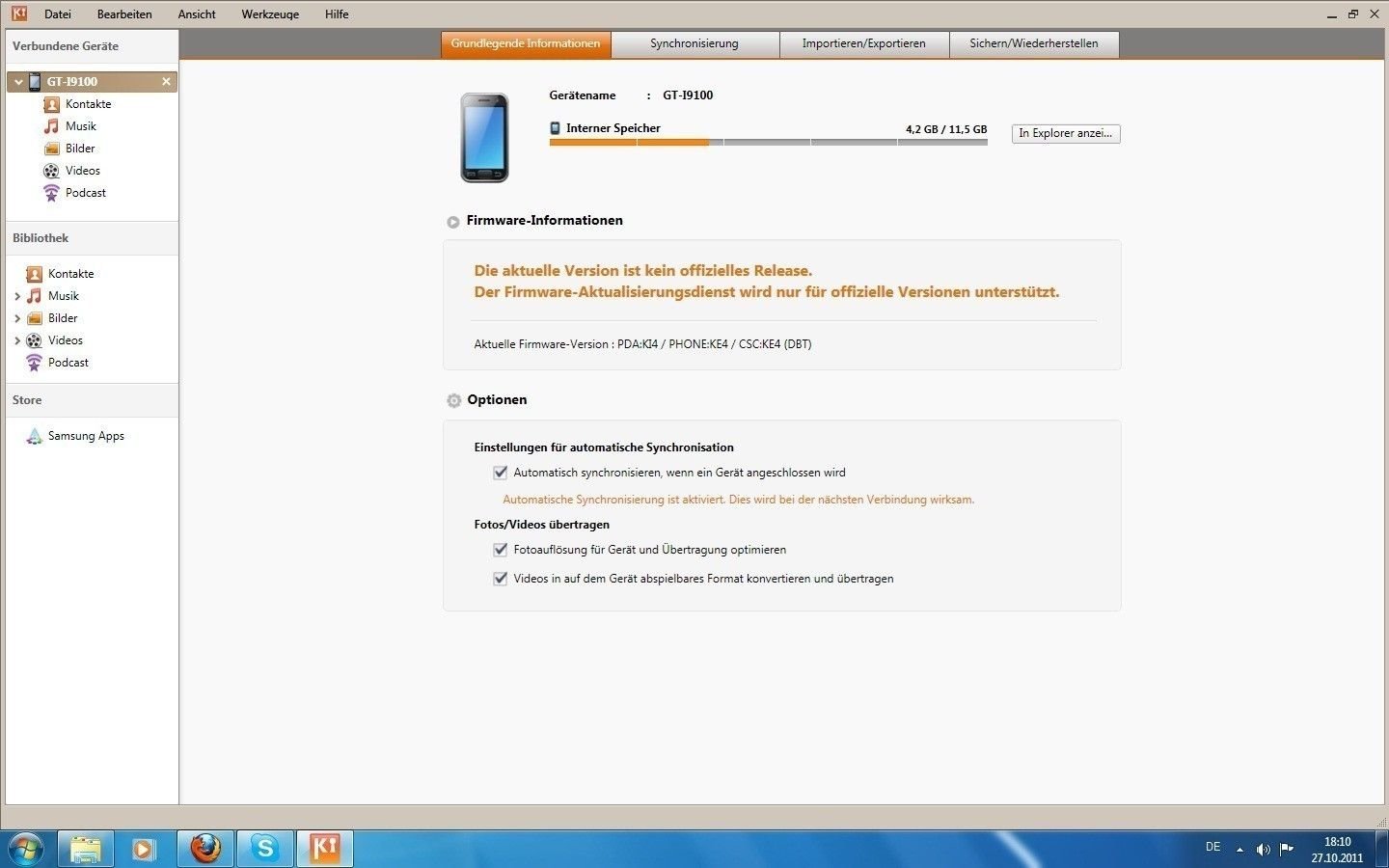Switch to the Sichern/Wiederherstellen tab
The width and height of the screenshot is (1389, 868).
[1034, 44]
